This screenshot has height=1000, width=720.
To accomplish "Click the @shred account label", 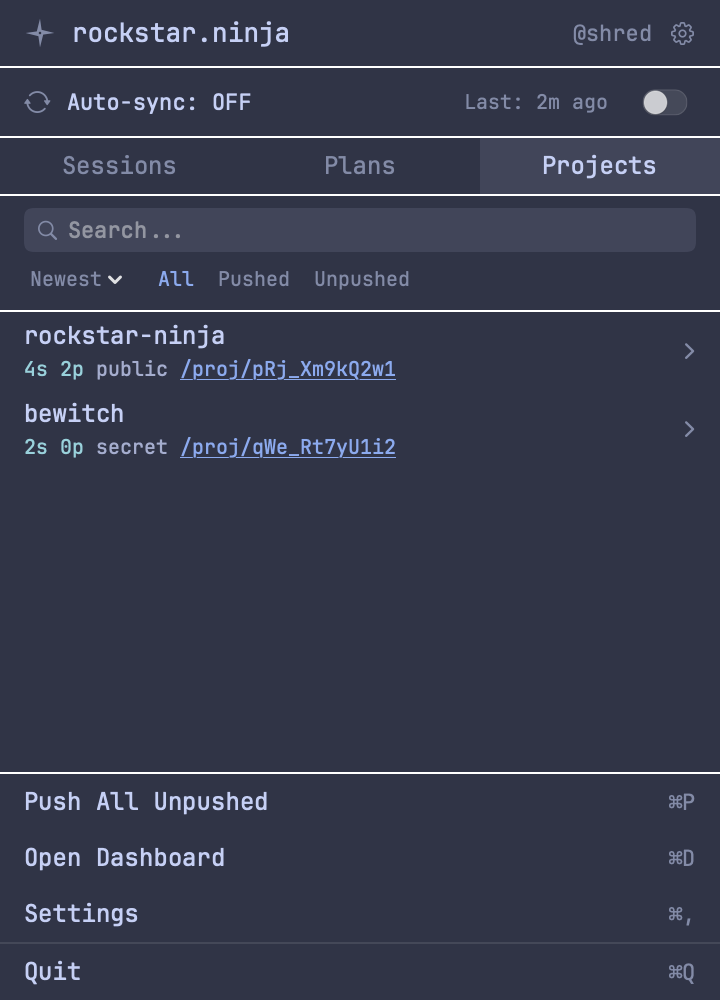I will click(614, 33).
